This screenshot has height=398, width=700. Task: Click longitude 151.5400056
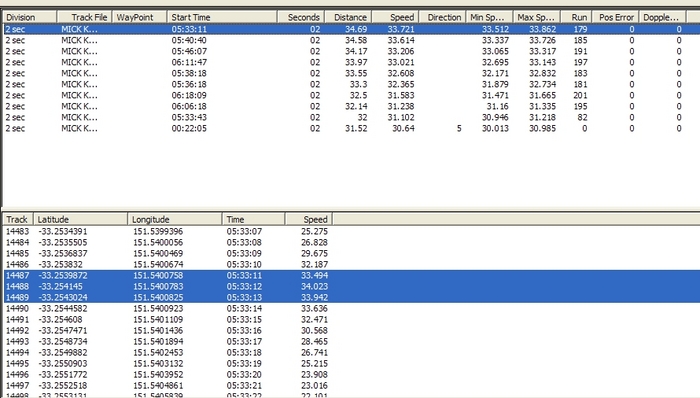158,242
